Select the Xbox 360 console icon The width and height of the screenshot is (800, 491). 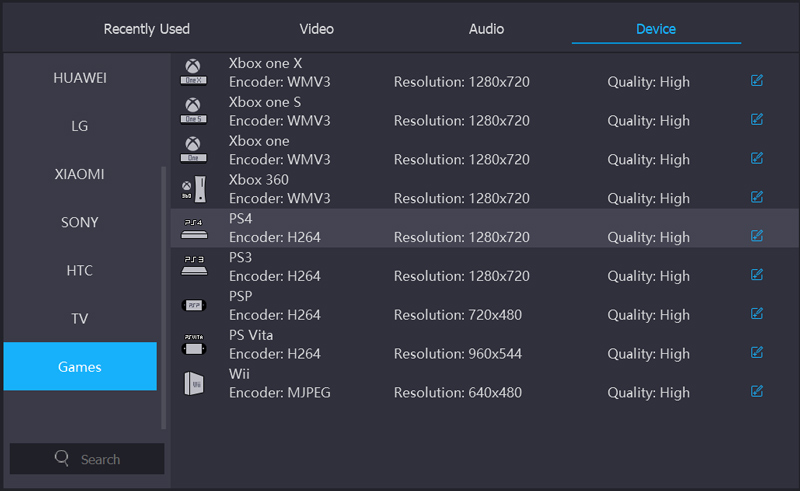(x=193, y=189)
